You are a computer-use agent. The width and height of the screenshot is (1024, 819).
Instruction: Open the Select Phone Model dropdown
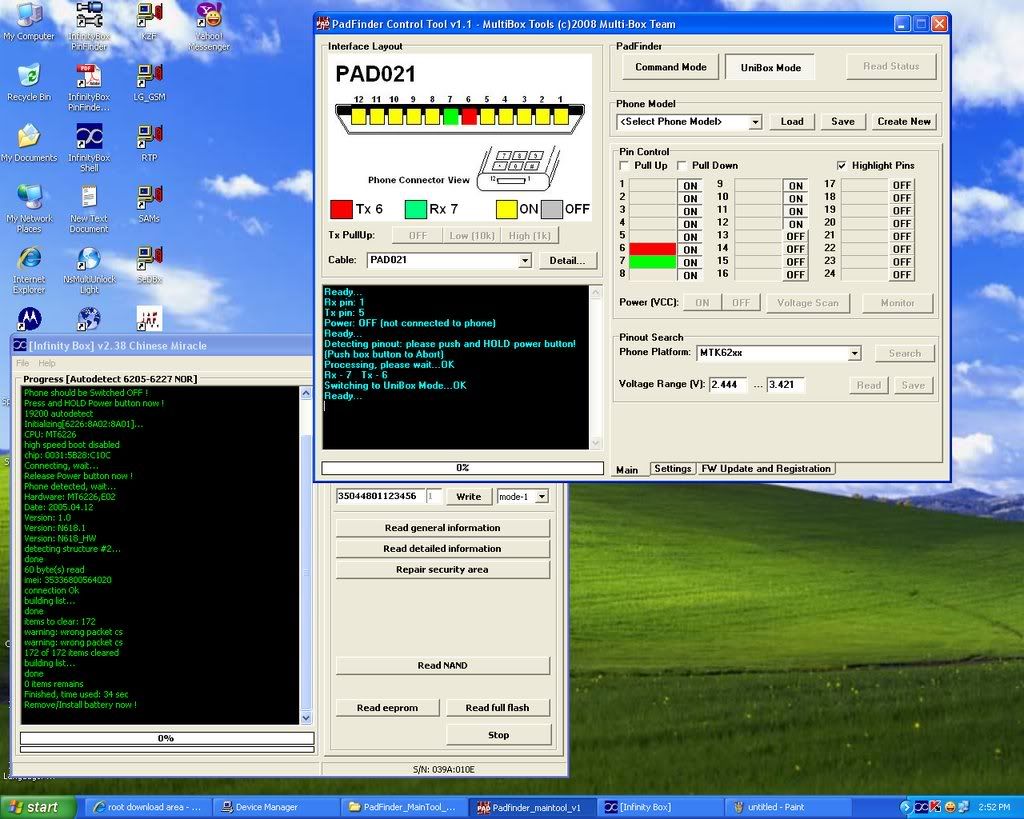pyautogui.click(x=755, y=122)
